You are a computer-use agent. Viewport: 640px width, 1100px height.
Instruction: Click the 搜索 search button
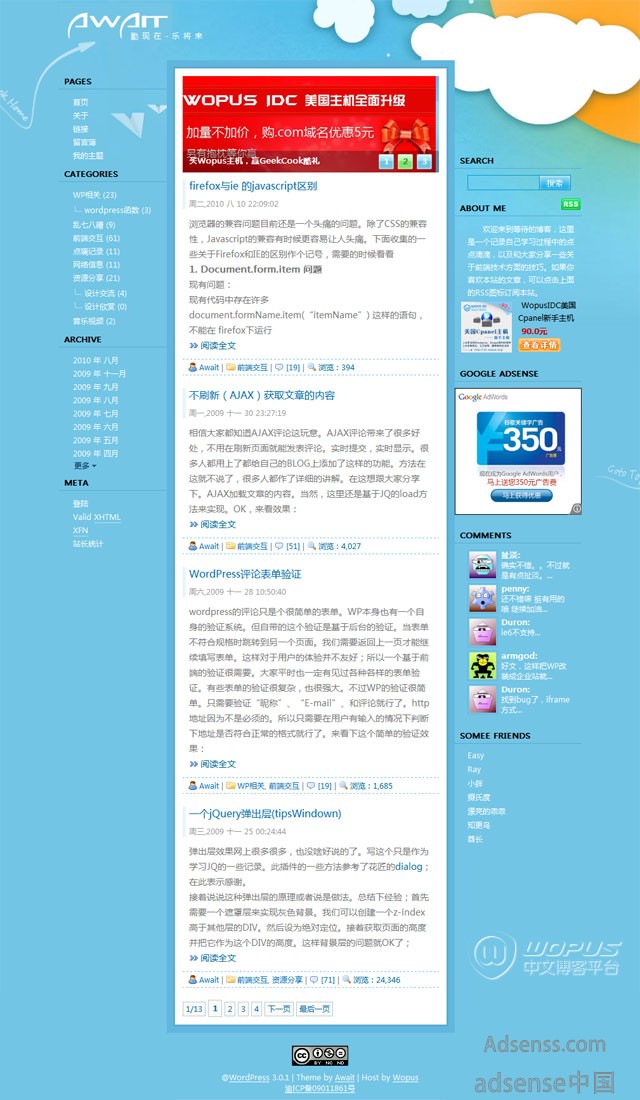554,183
